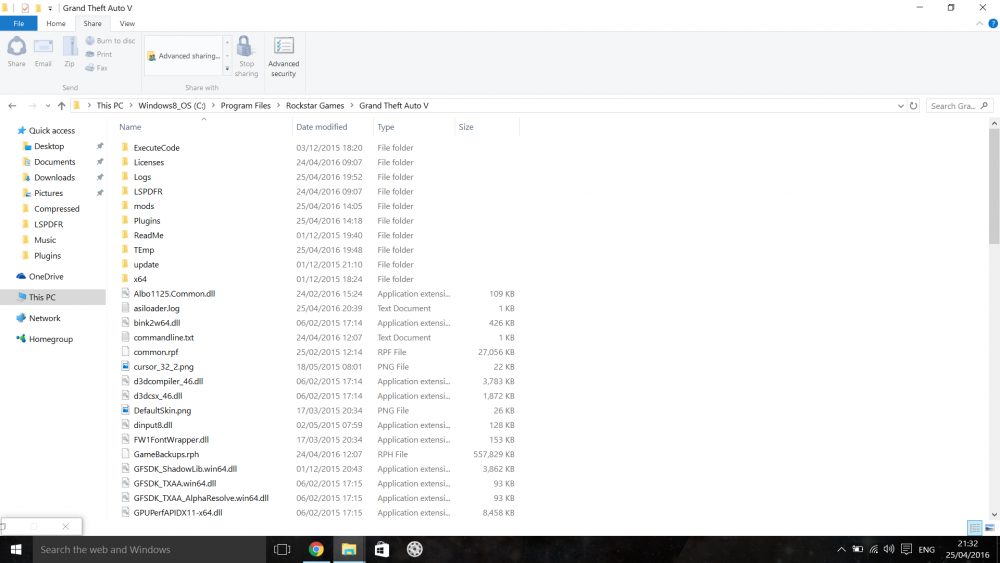Image resolution: width=1000 pixels, height=563 pixels.
Task: Open LSPDFR folder in sidebar
Action: pyautogui.click(x=48, y=224)
